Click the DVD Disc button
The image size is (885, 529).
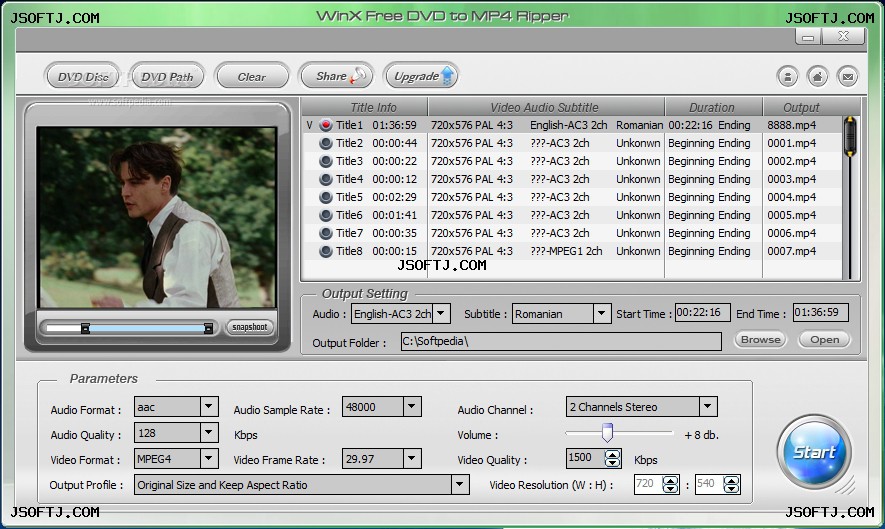tap(82, 76)
